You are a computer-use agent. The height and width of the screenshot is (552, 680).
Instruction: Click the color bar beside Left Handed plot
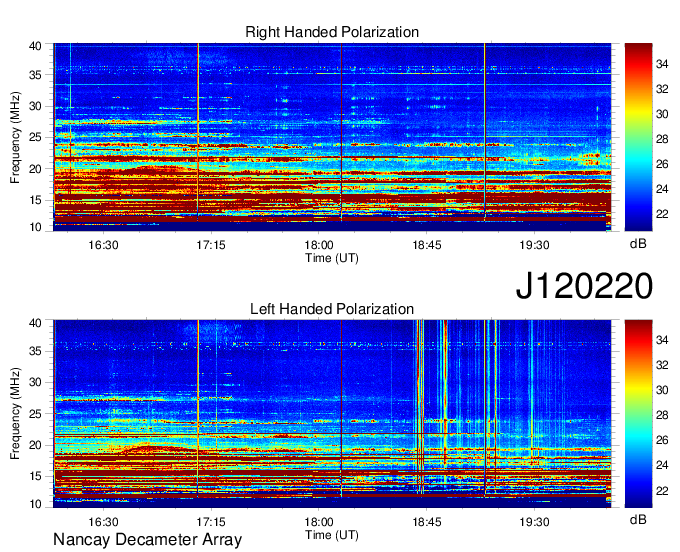(x=638, y=414)
